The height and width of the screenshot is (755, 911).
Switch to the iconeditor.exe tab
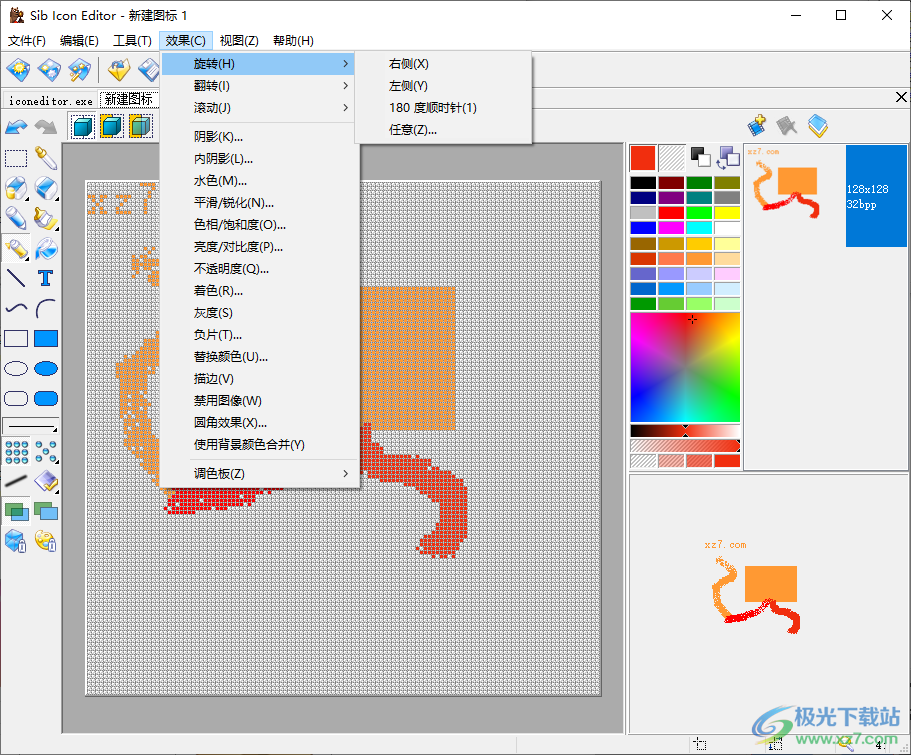point(51,101)
